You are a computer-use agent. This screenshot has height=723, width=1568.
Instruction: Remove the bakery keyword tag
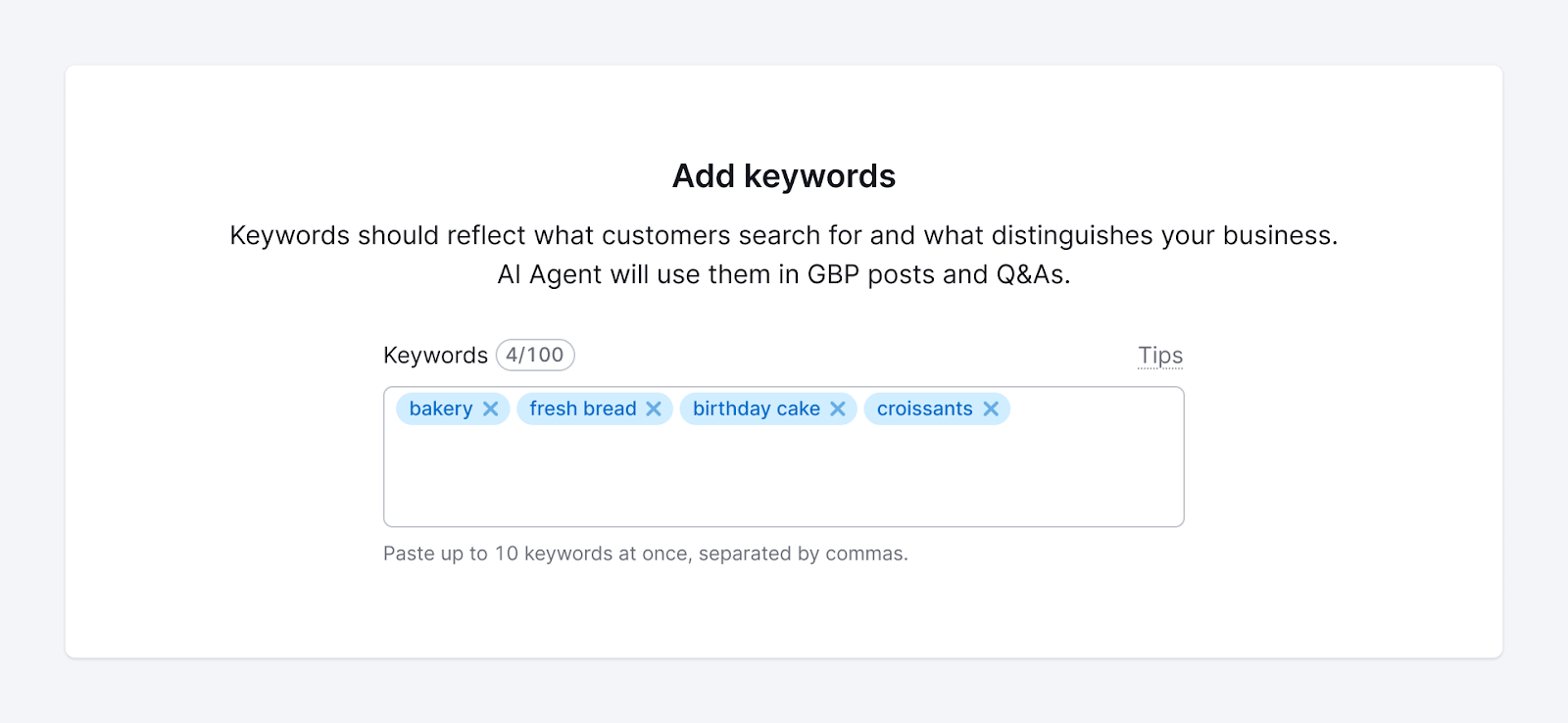click(491, 409)
